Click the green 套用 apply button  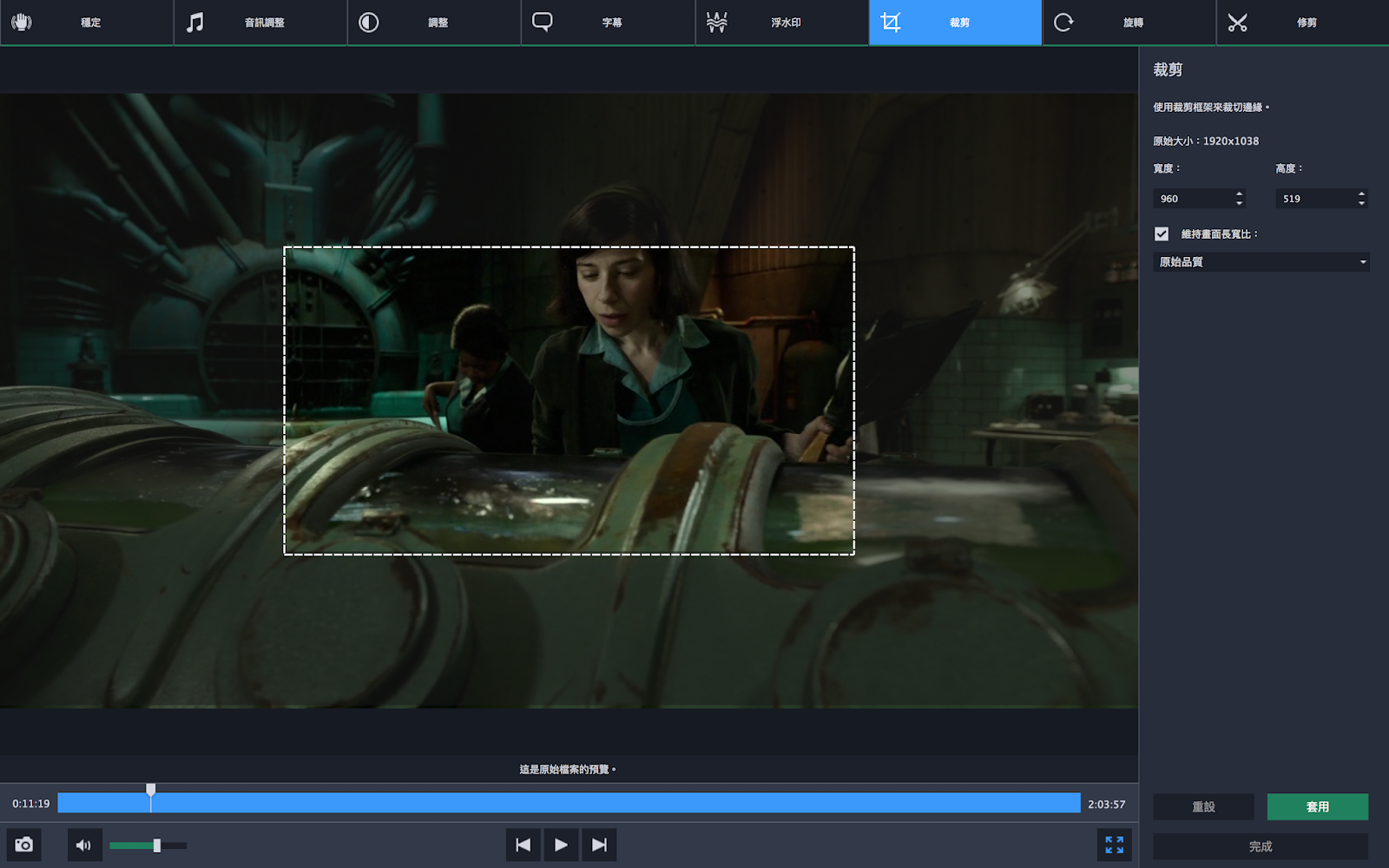pos(1318,806)
